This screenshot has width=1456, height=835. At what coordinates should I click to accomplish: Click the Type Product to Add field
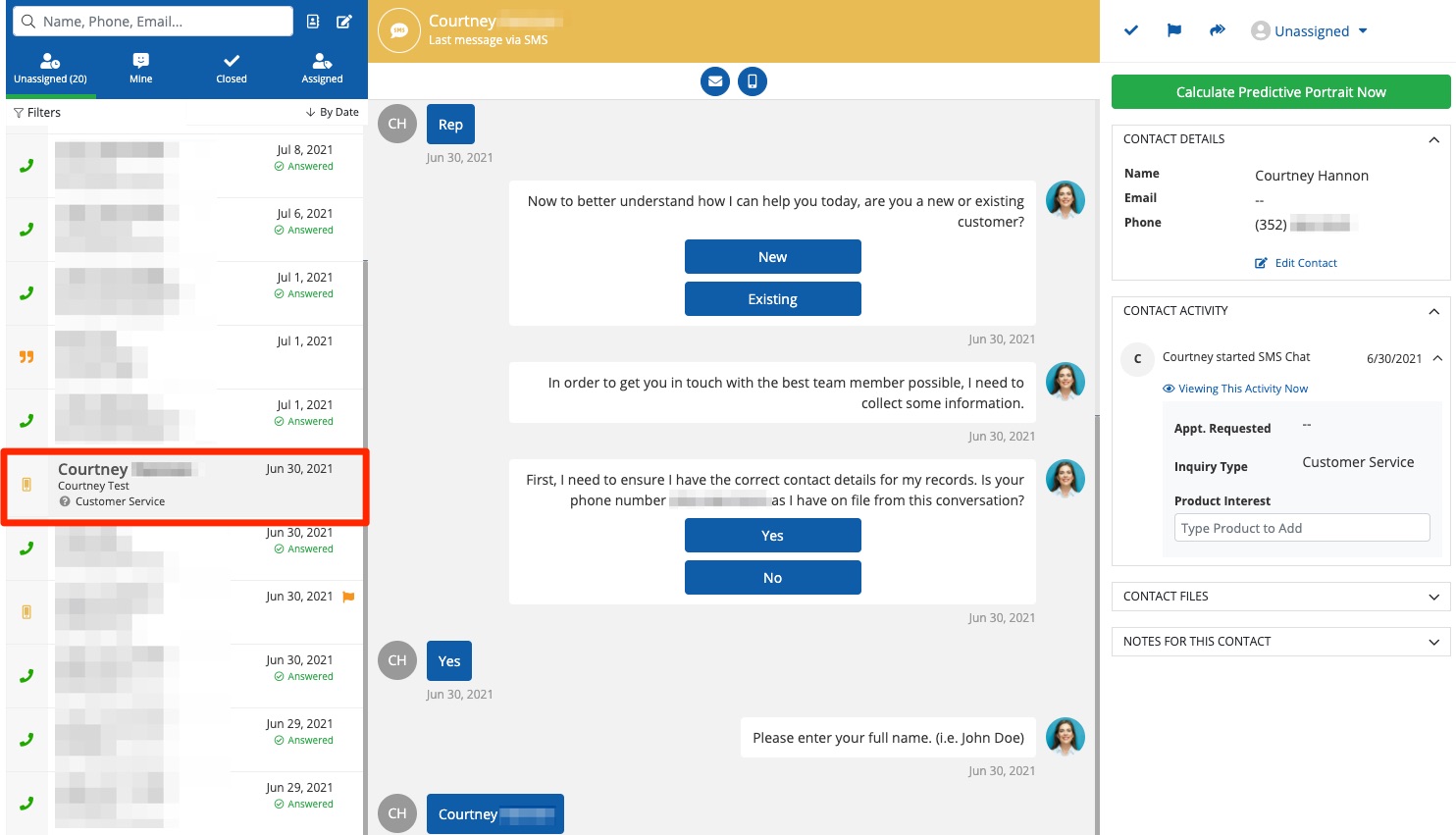[1301, 528]
